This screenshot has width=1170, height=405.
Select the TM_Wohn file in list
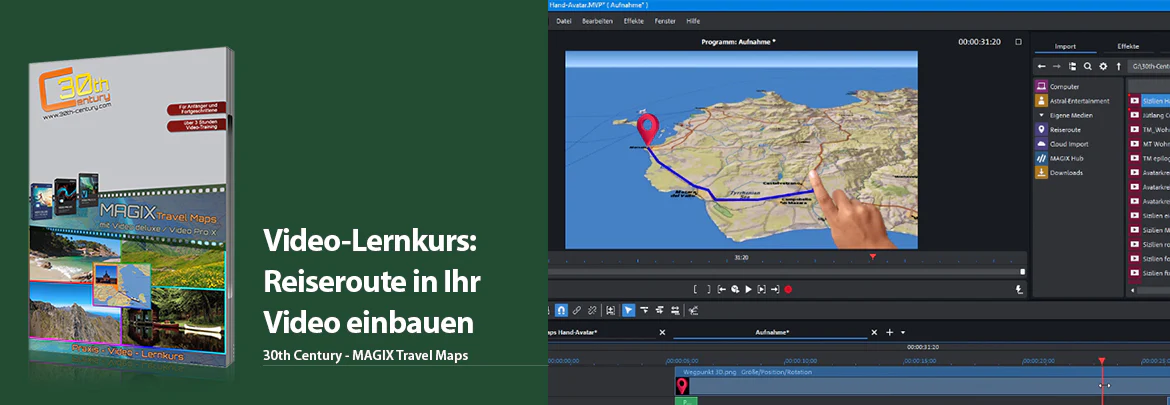1149,129
